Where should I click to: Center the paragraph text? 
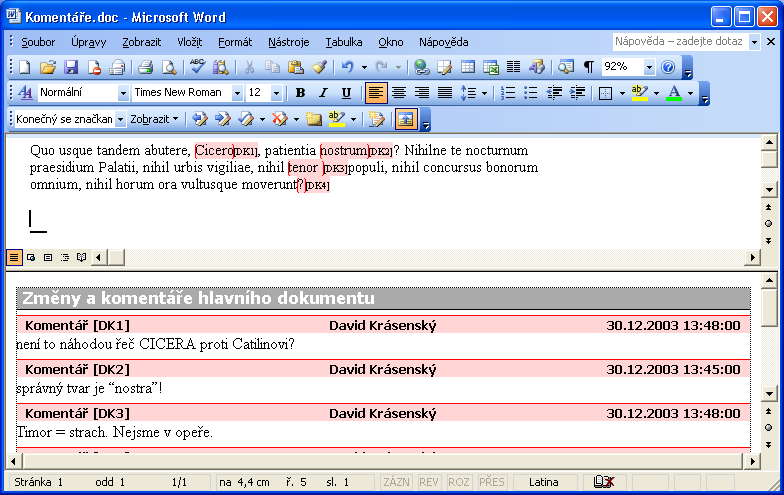tap(398, 92)
